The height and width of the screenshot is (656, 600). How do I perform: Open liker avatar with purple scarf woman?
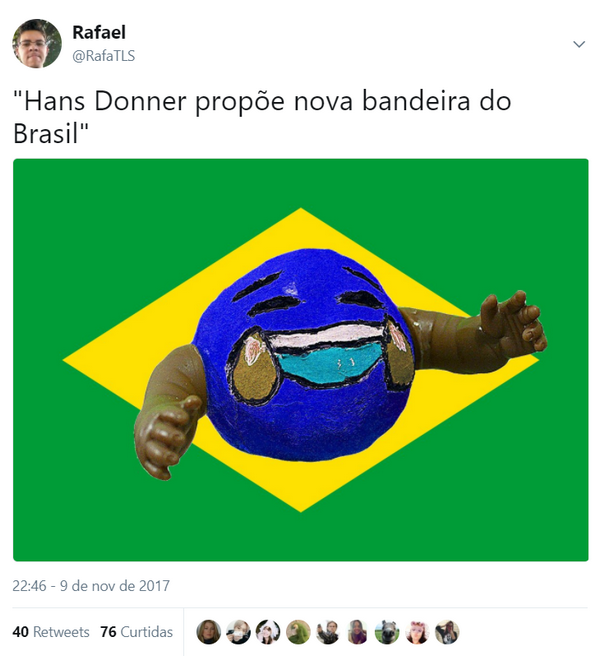tap(357, 632)
